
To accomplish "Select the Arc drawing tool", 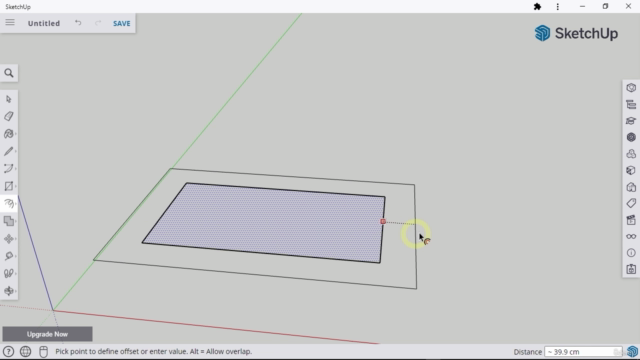I will pyautogui.click(x=9, y=169).
